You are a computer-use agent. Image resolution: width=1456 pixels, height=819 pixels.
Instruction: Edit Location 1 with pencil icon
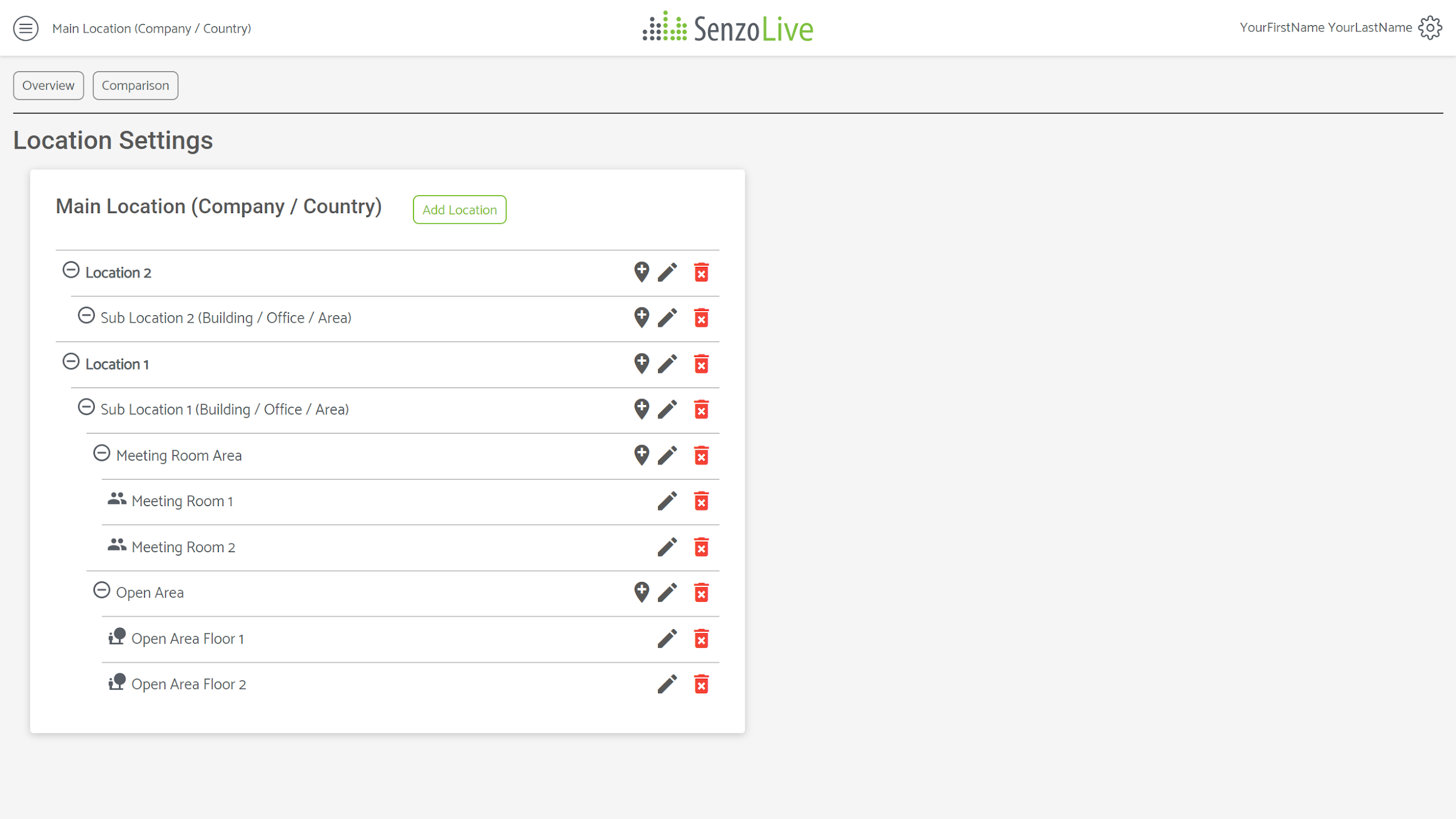point(667,363)
